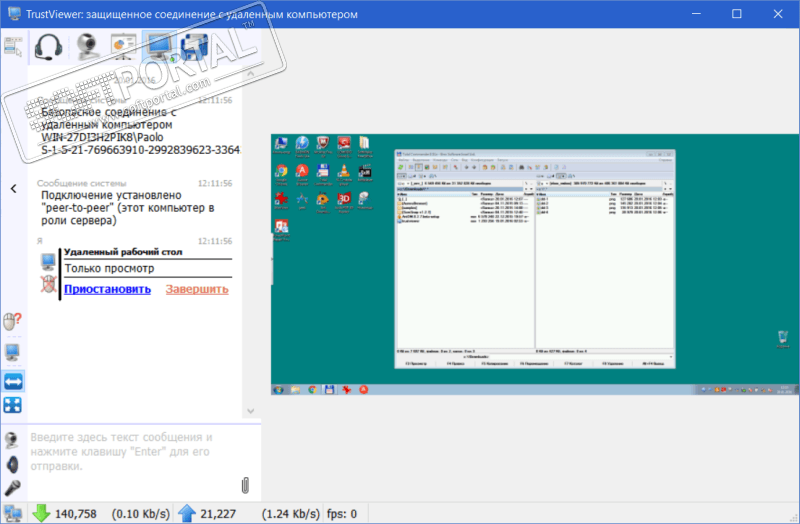The height and width of the screenshot is (524, 800).
Task: Click the crossed-out mouse icon in the message
Action: point(48,284)
